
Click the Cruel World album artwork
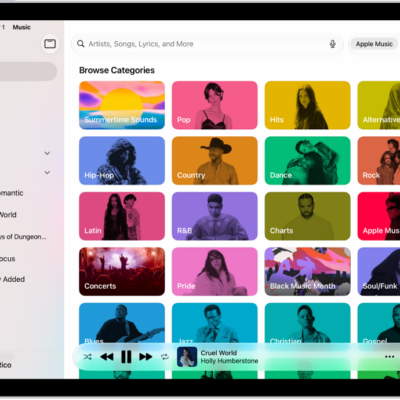click(x=187, y=357)
